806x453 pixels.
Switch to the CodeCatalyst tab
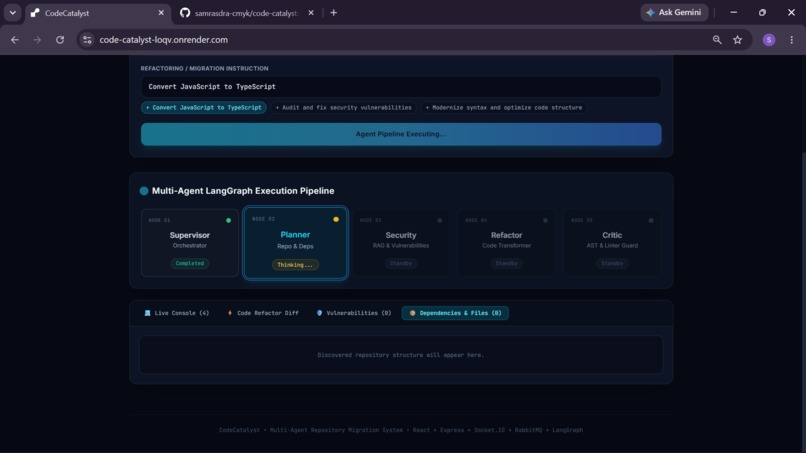[x=97, y=13]
